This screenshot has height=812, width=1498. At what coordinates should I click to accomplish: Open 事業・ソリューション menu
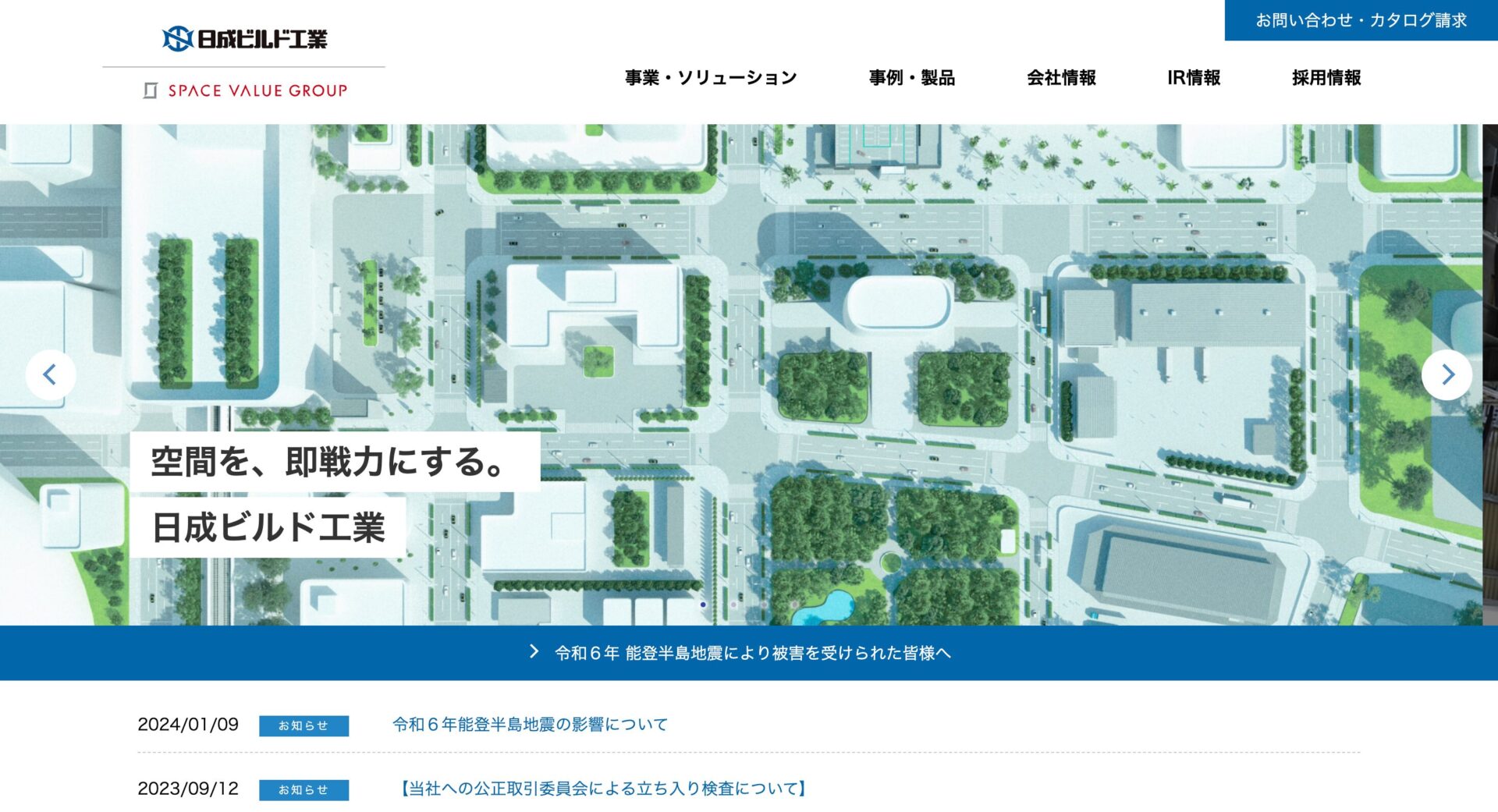(x=711, y=77)
